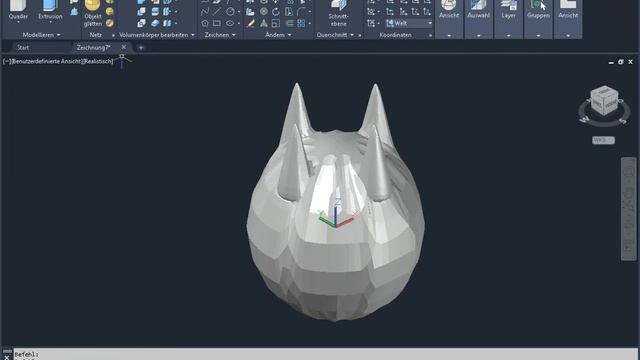Choose the ellipse tool in Zeichnen panel
The image size is (640, 360).
[x=230, y=24]
